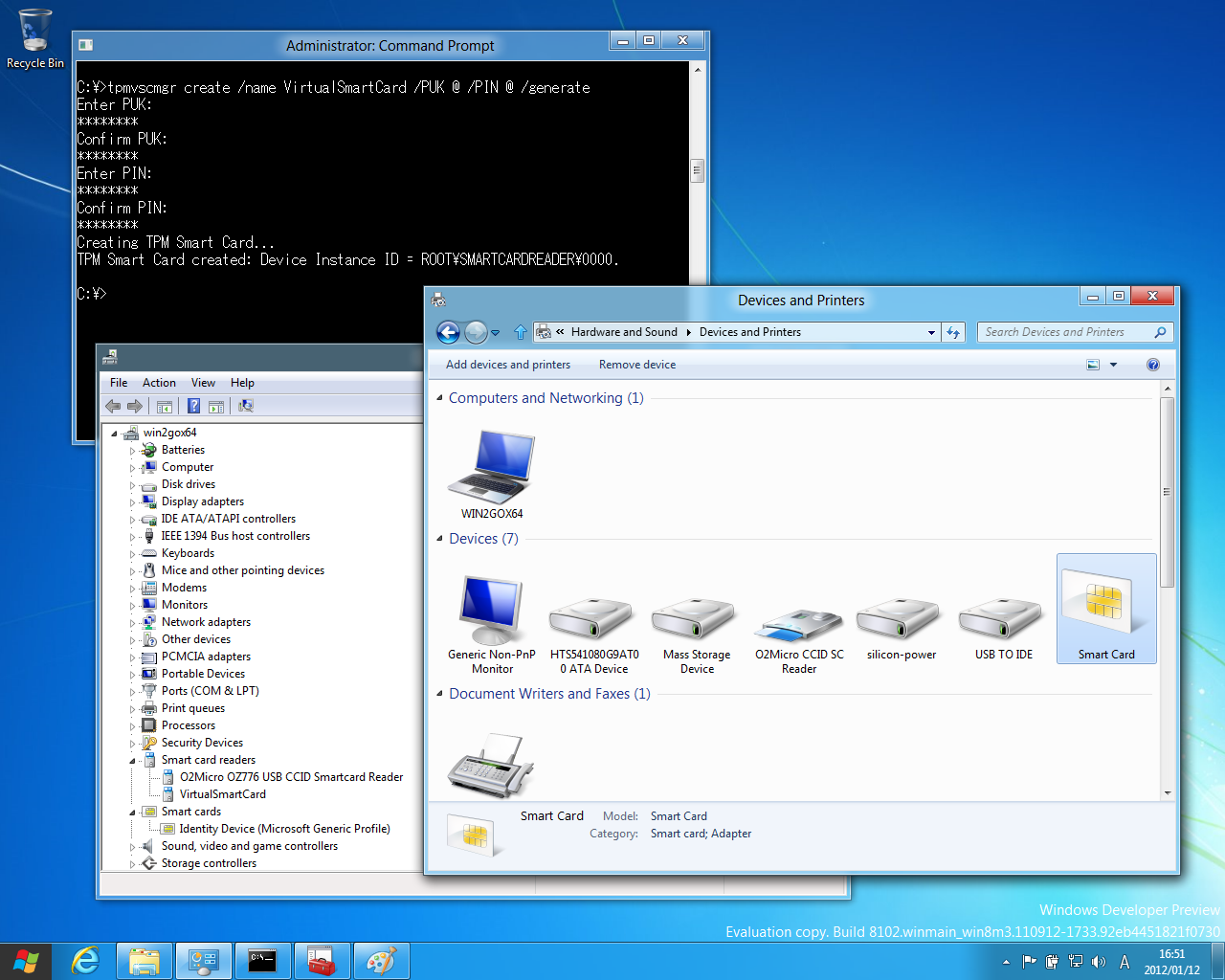Show hidden tray icons arrow
Viewport: 1225px width, 980px height.
[1006, 962]
